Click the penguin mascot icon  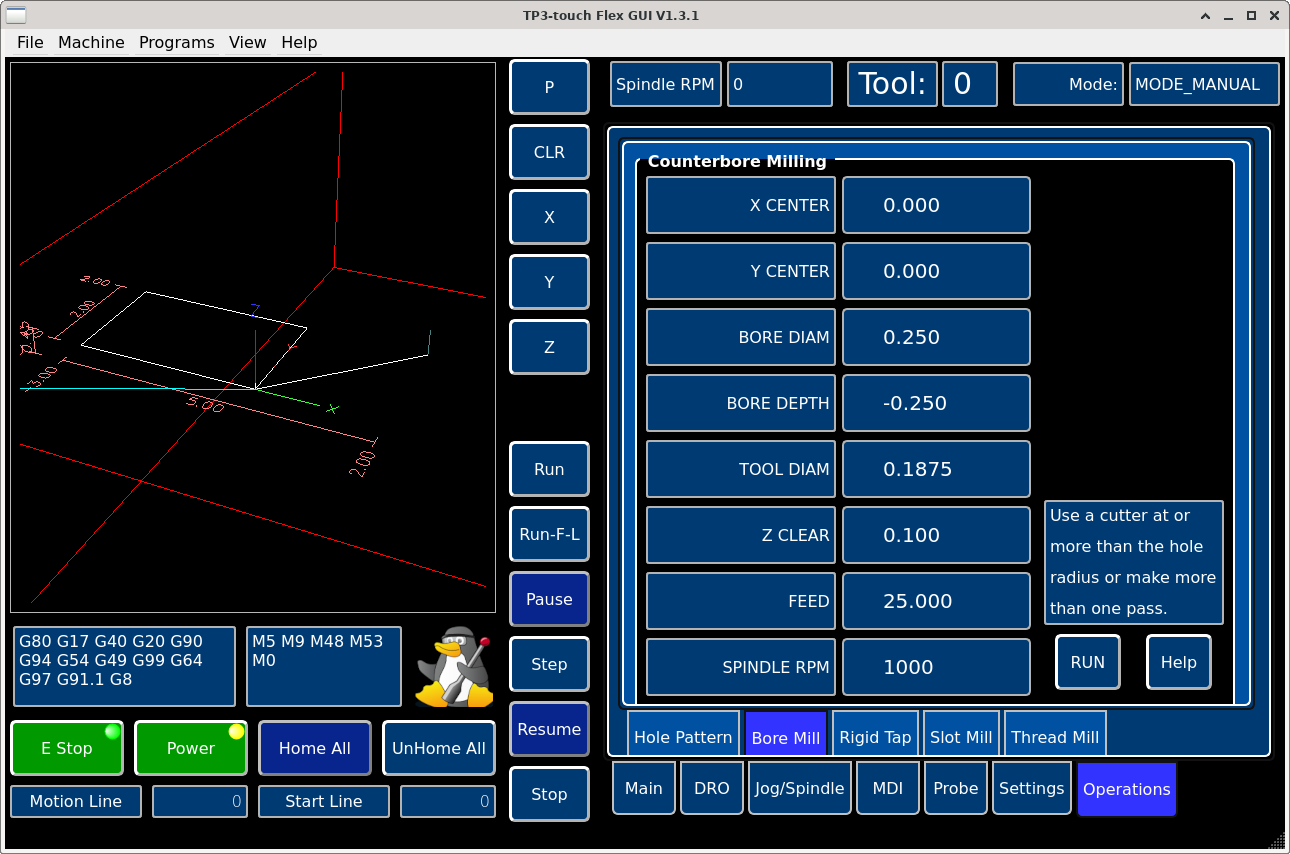pyautogui.click(x=455, y=666)
